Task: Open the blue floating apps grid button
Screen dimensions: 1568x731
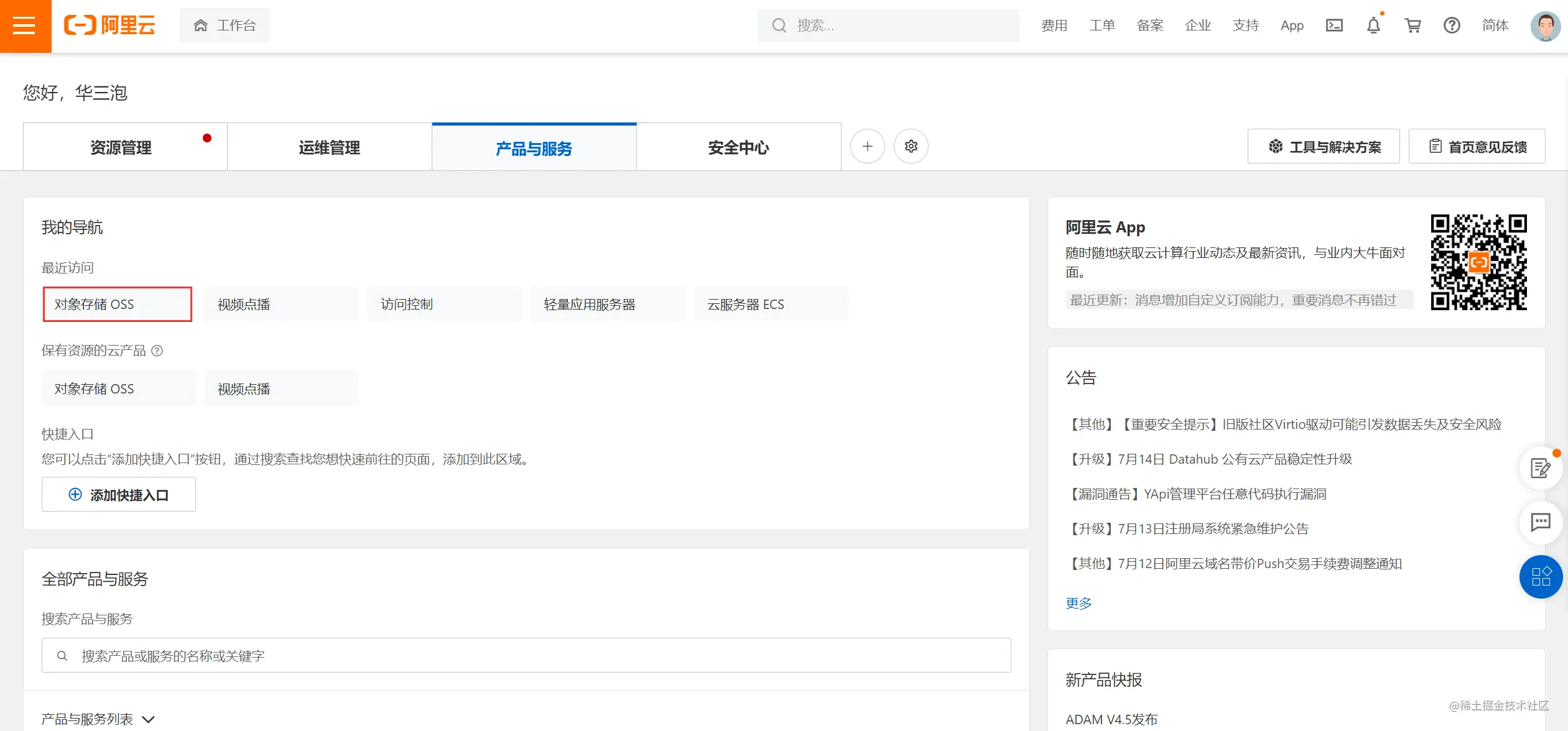Action: point(1541,577)
